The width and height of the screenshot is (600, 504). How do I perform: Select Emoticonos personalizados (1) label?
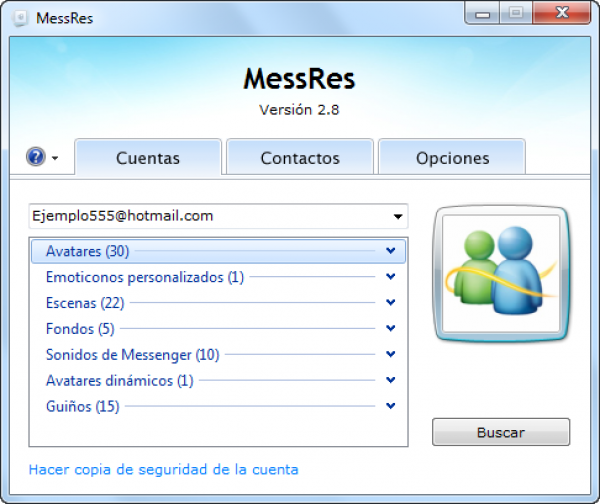pyautogui.click(x=145, y=277)
